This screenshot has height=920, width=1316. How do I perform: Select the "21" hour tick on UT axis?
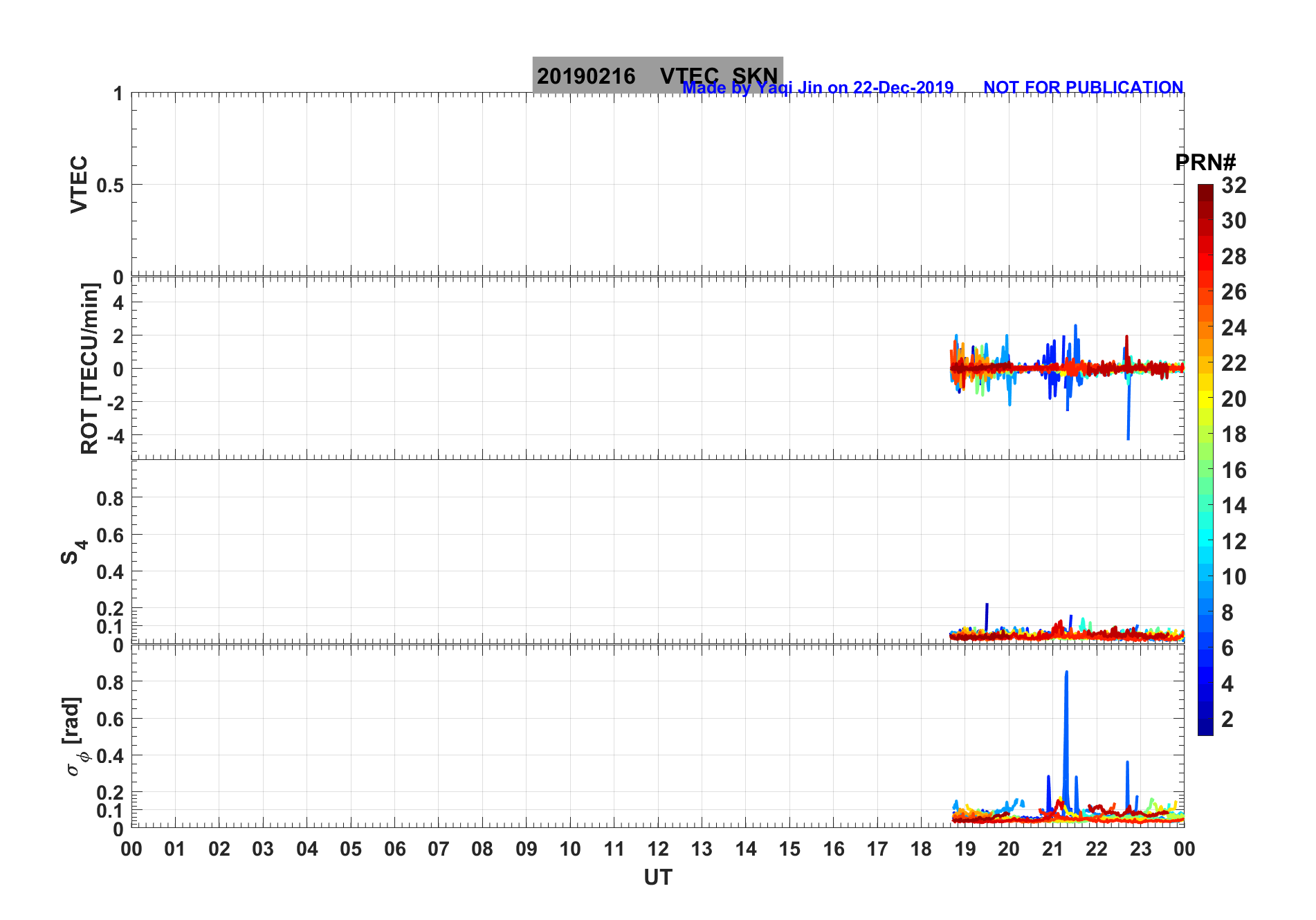point(1052,849)
